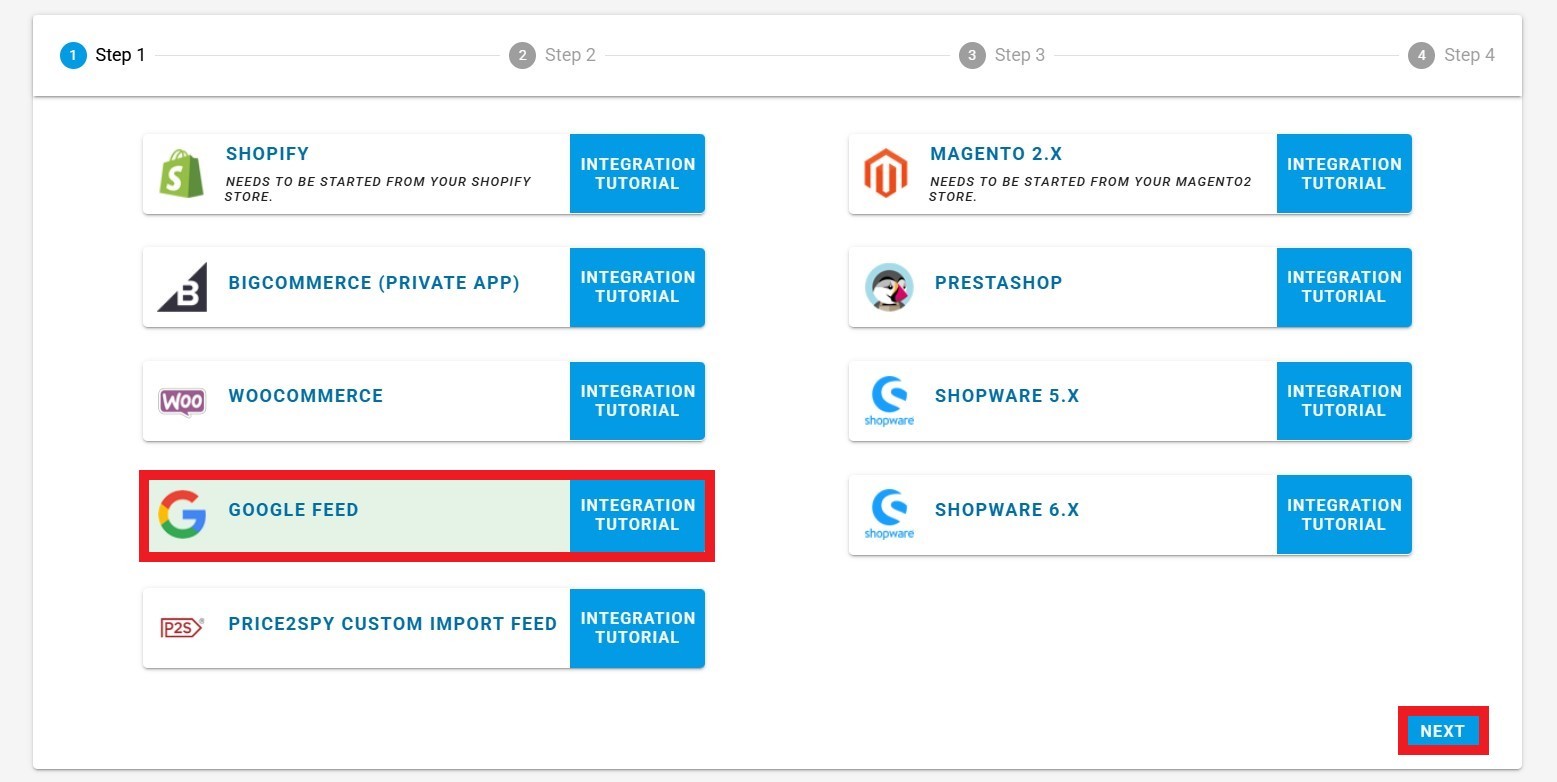
Task: Open Shopware 6.X Integration Tutorial
Action: [x=1344, y=514]
